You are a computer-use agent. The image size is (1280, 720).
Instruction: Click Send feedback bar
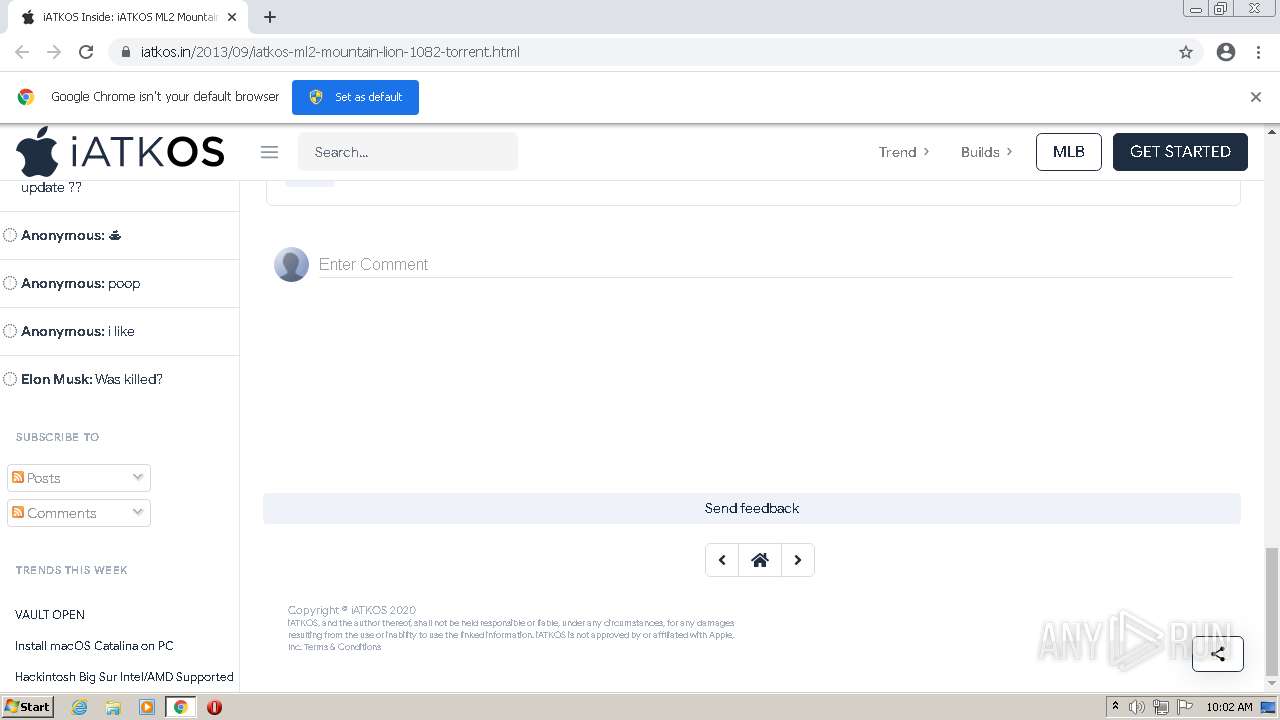[752, 508]
